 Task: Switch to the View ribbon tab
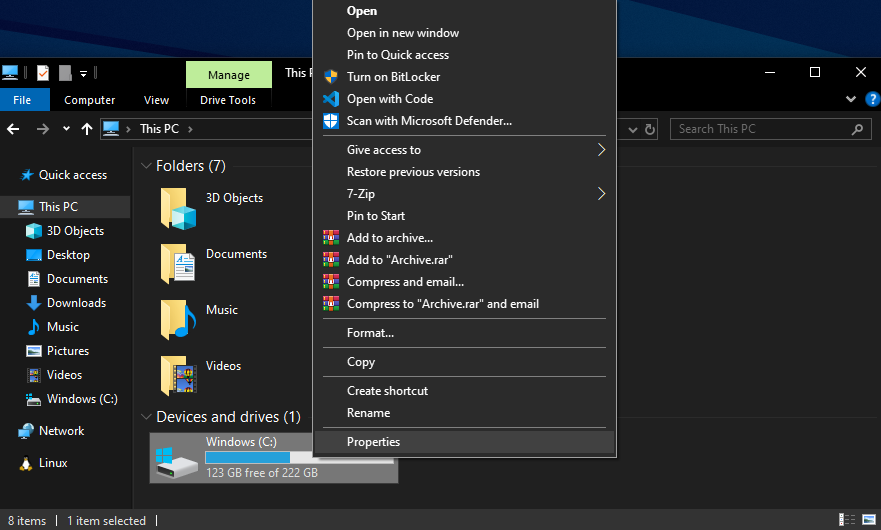coord(156,100)
